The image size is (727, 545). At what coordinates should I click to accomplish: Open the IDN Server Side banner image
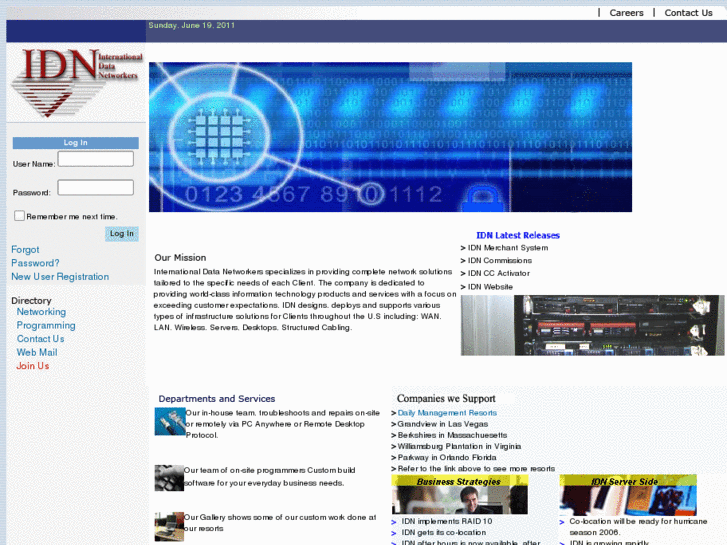627,494
